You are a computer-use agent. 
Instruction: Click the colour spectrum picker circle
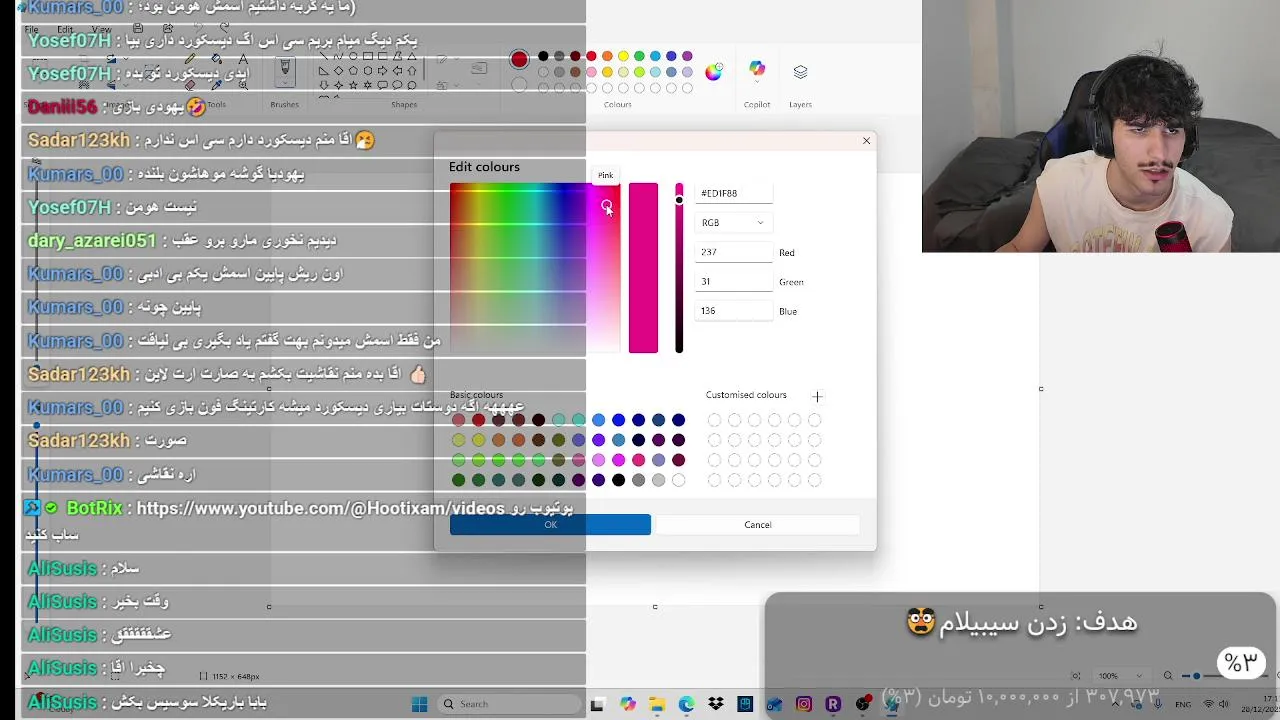click(606, 205)
